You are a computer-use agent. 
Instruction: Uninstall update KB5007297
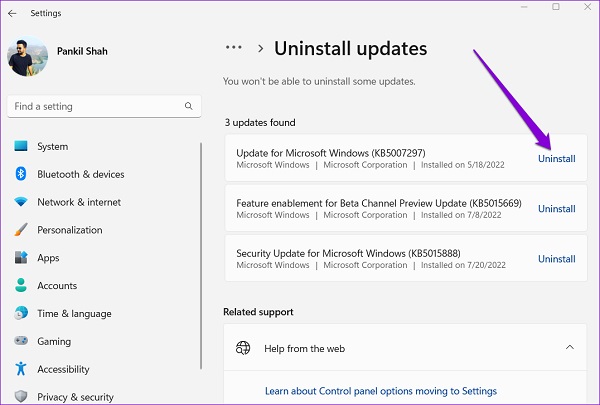coord(557,158)
